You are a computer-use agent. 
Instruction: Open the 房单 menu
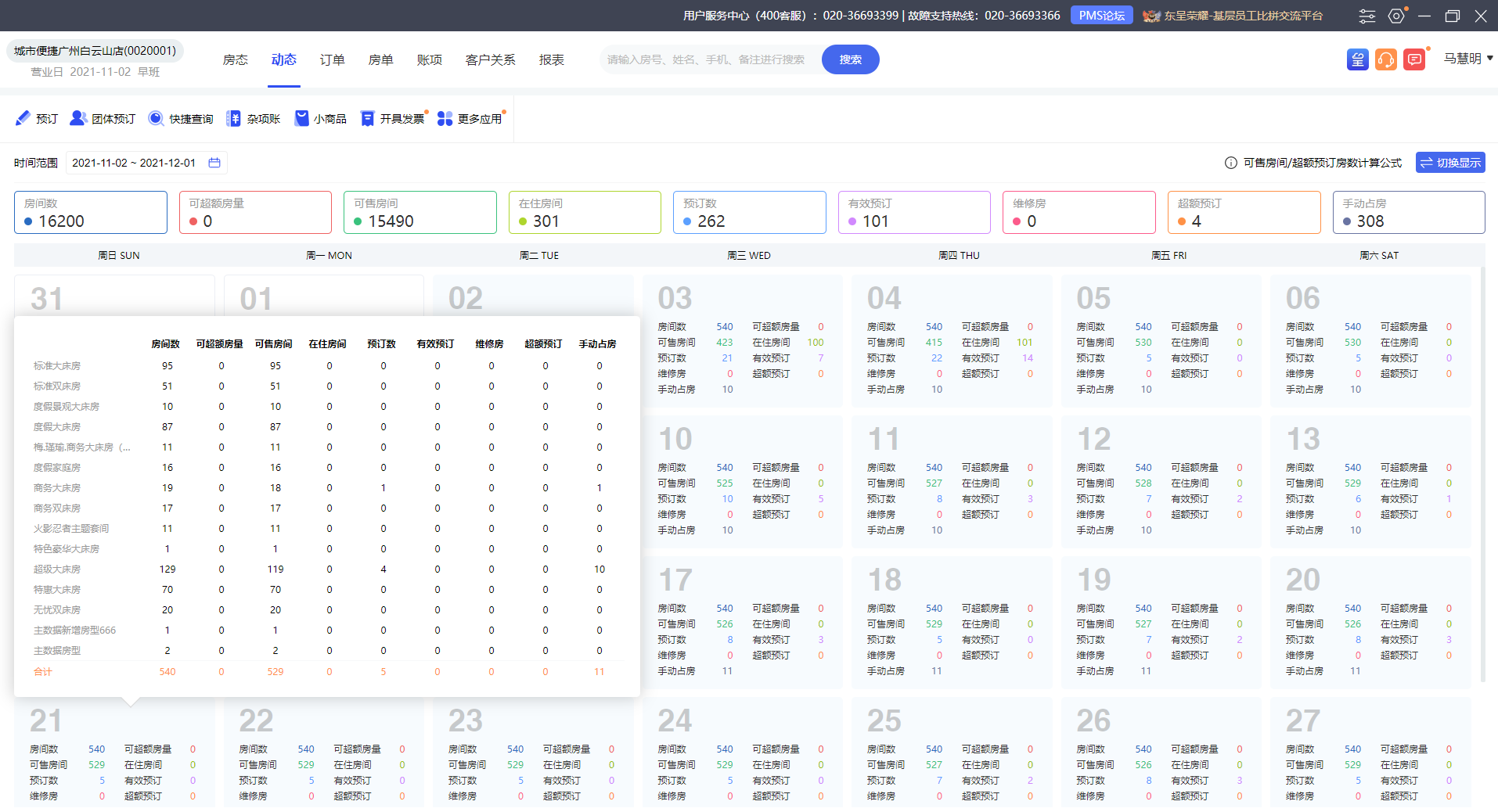point(380,59)
